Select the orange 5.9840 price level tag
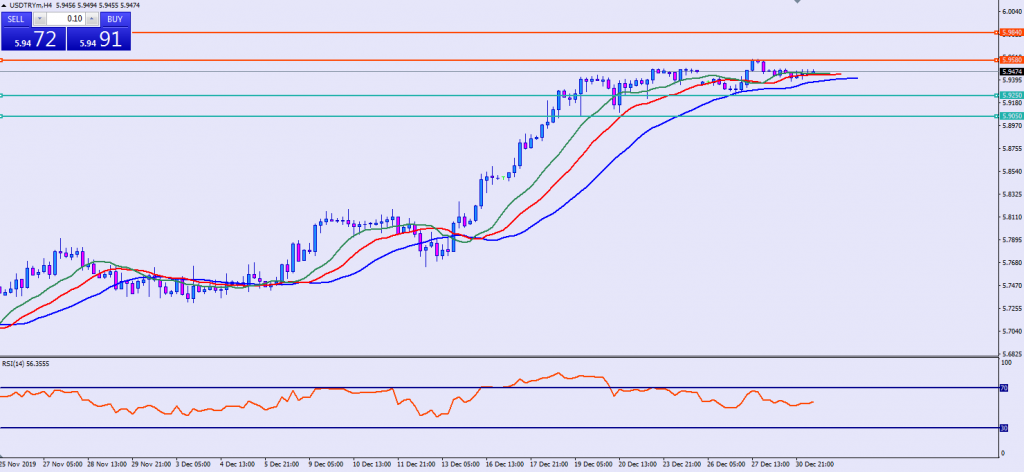 (x=1009, y=32)
